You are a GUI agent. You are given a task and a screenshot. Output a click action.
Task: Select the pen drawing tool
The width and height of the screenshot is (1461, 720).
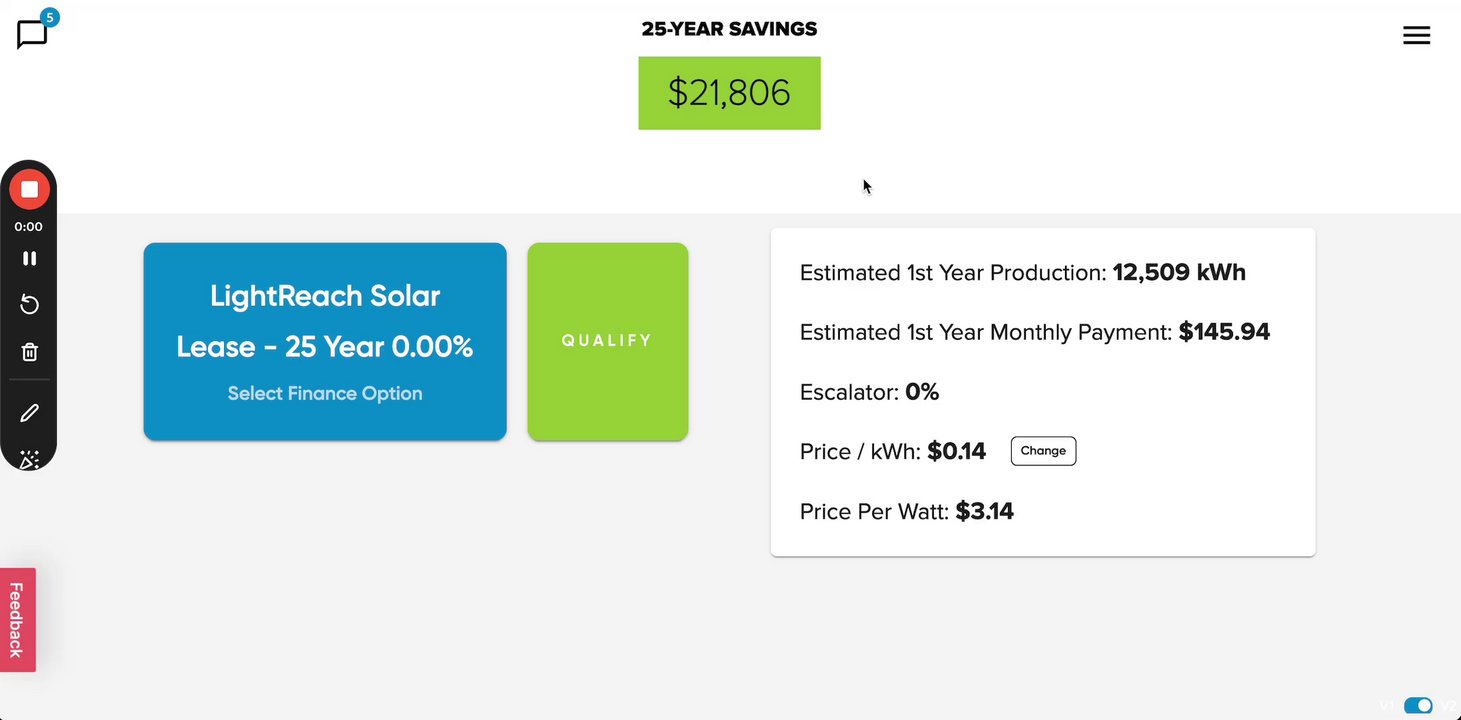click(x=30, y=413)
